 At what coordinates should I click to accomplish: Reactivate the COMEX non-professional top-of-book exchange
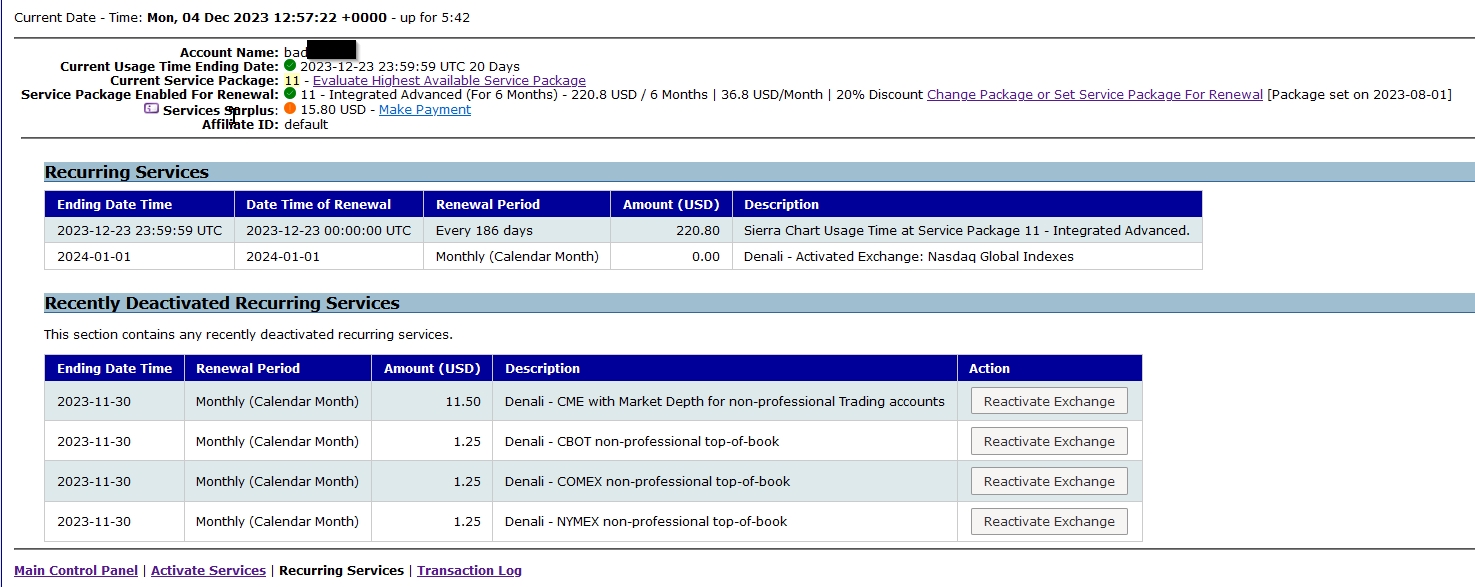click(1049, 481)
